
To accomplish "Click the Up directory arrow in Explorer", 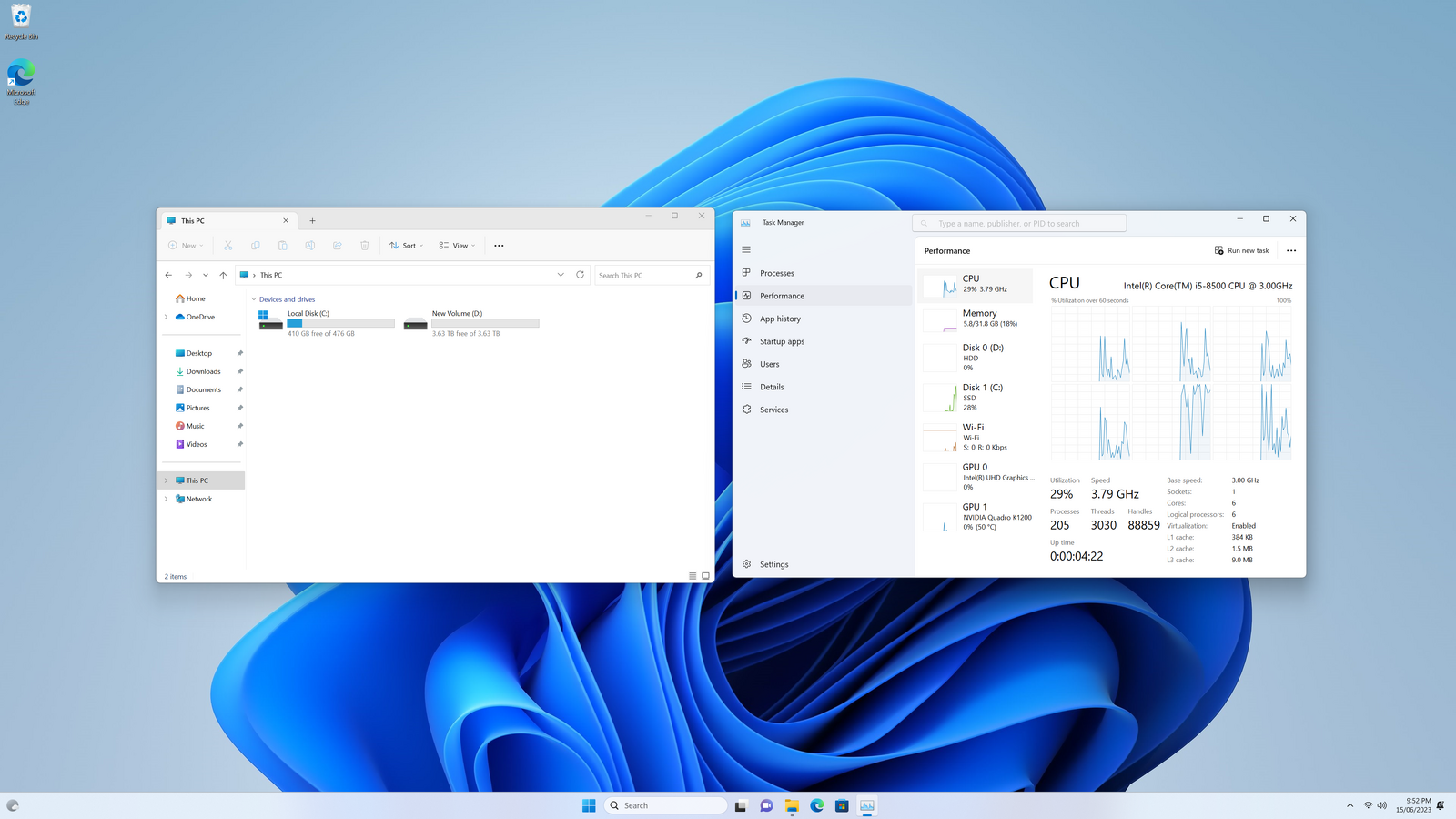I will 223,275.
